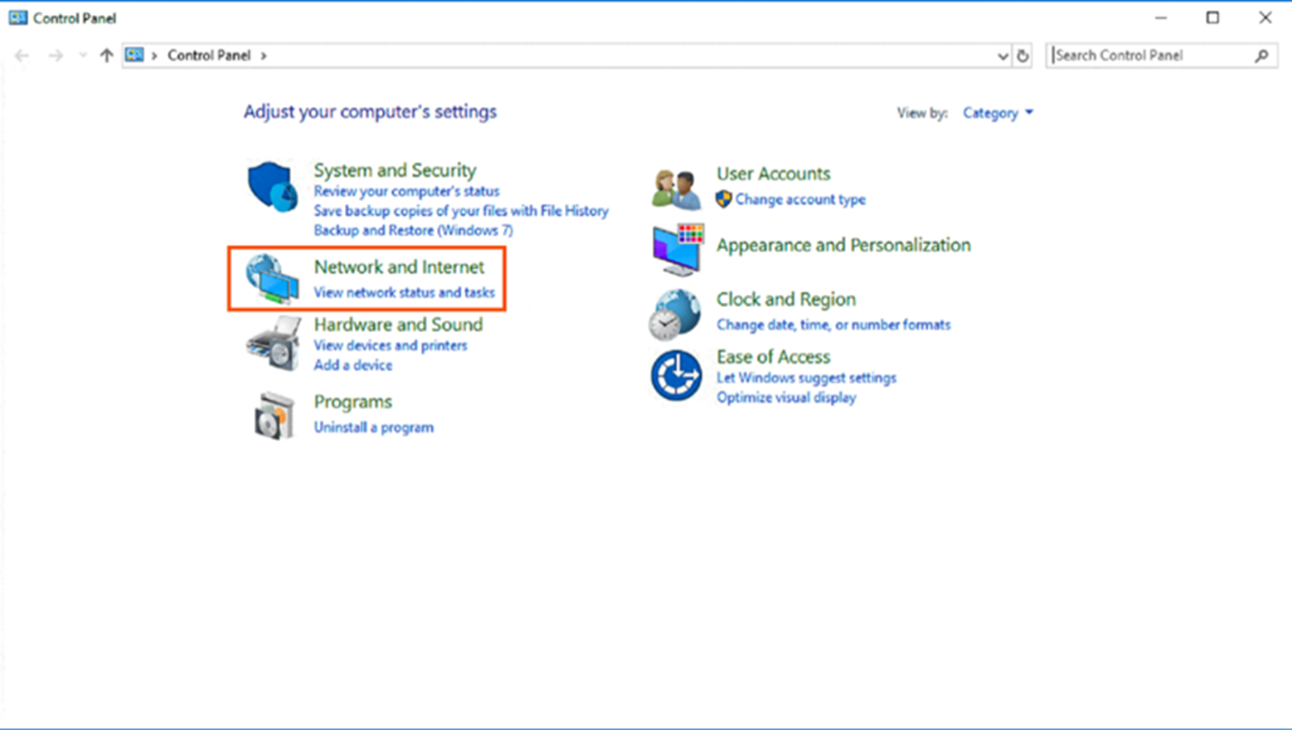
Task: Click the System and Security shield icon
Action: tap(272, 187)
